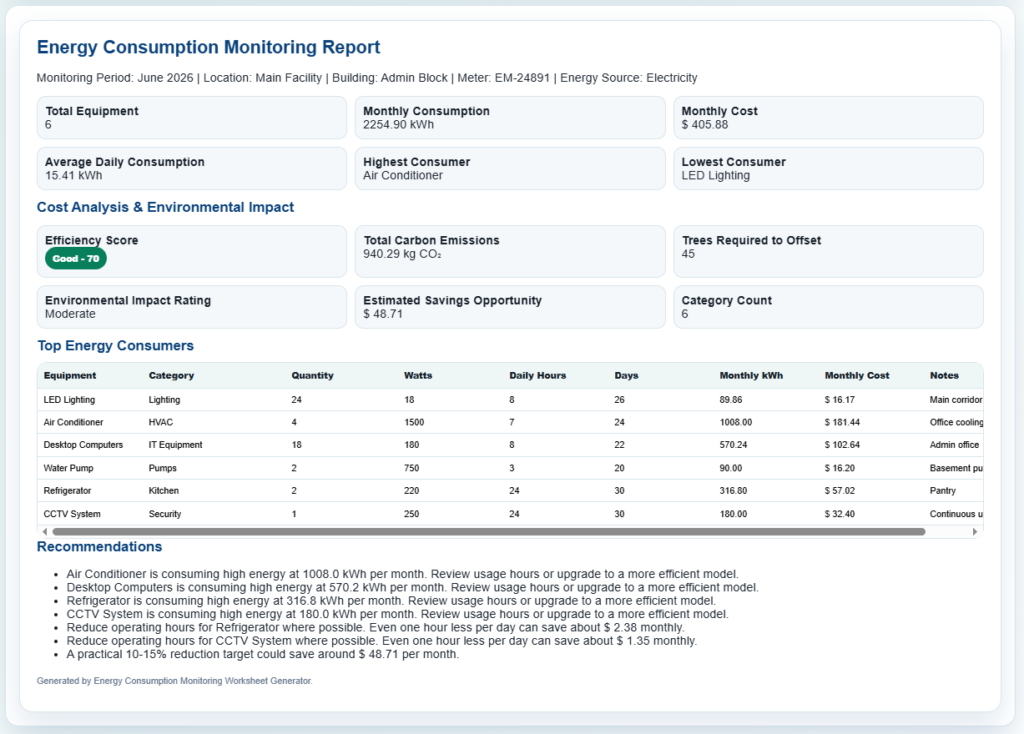1024x734 pixels.
Task: Select the Desktop Computers row name
Action: (83, 445)
